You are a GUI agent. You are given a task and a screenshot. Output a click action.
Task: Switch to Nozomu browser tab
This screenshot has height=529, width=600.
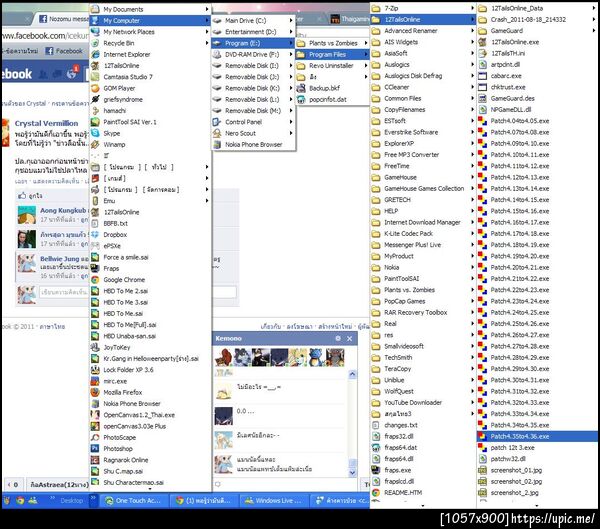click(x=63, y=19)
